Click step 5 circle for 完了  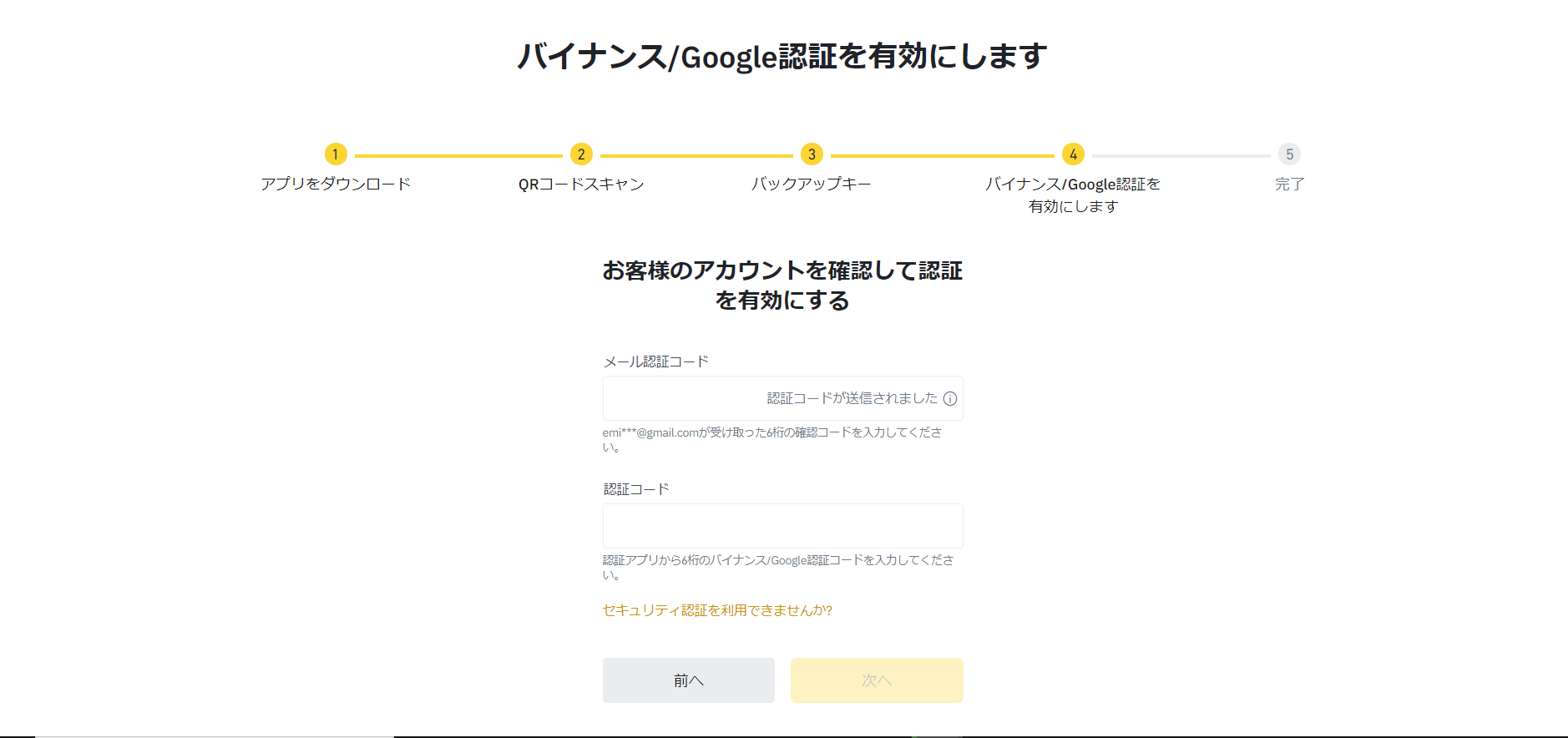[1289, 154]
